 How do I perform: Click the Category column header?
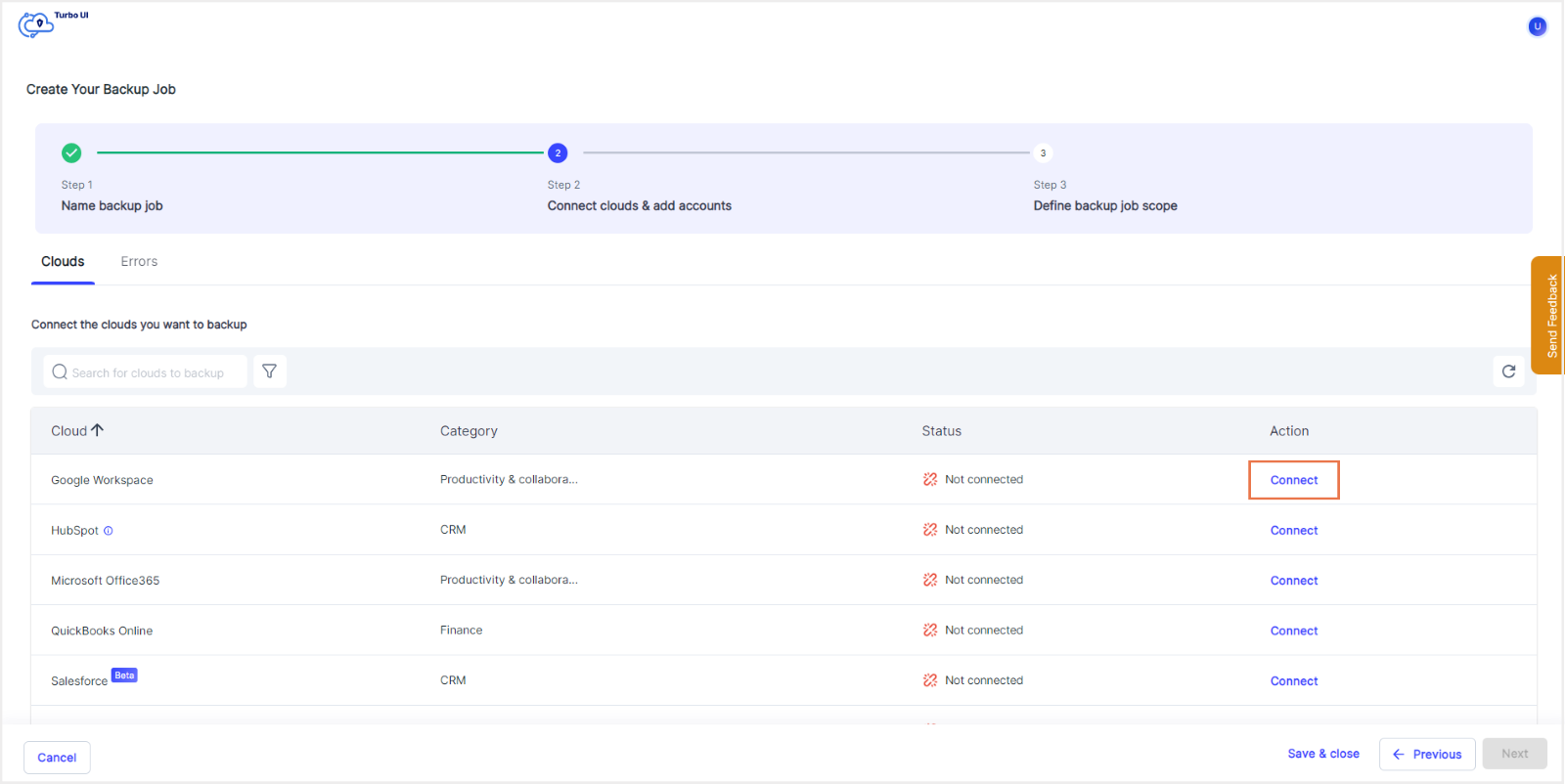pyautogui.click(x=469, y=431)
